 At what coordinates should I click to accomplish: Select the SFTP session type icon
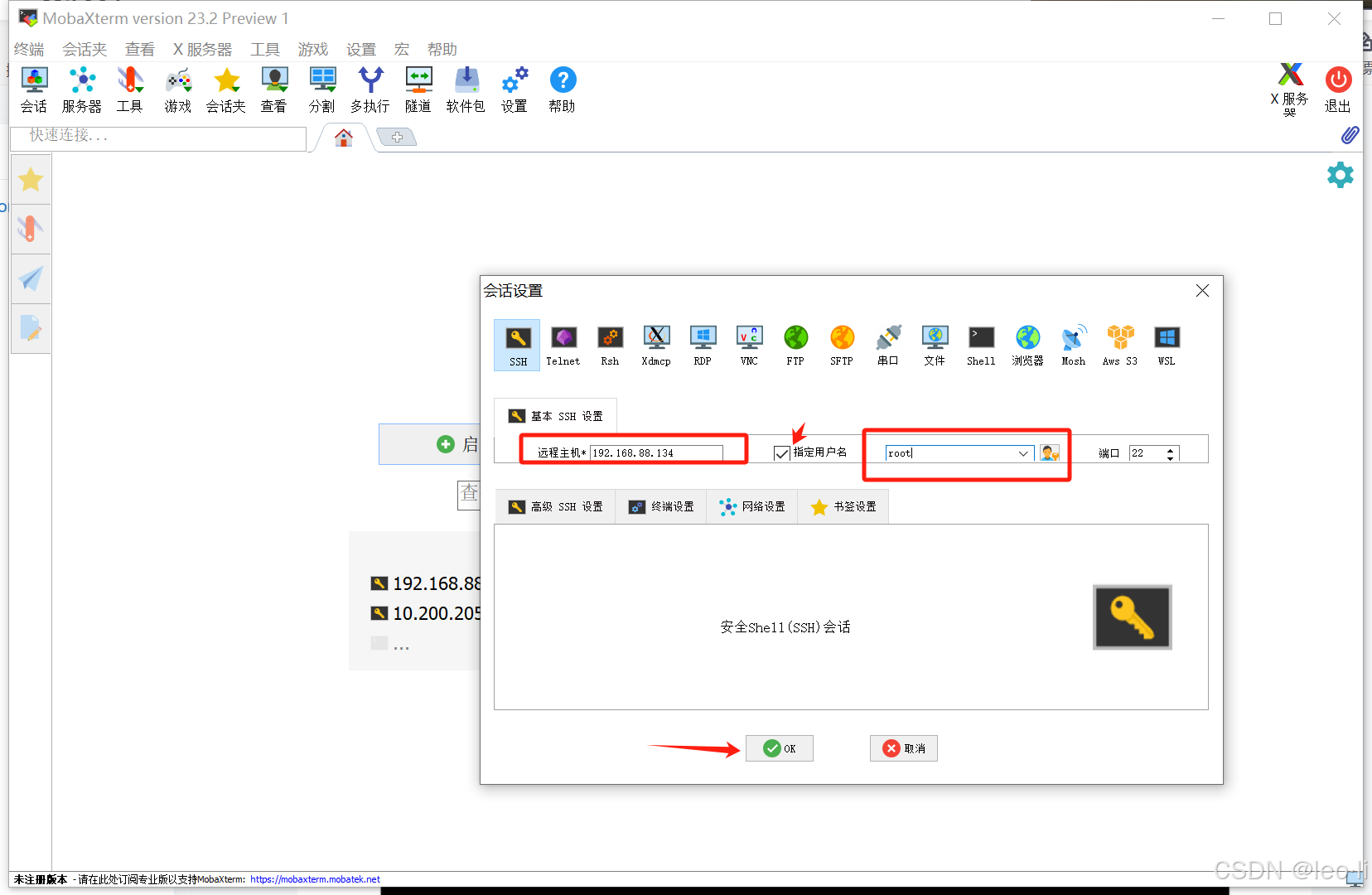pos(842,345)
